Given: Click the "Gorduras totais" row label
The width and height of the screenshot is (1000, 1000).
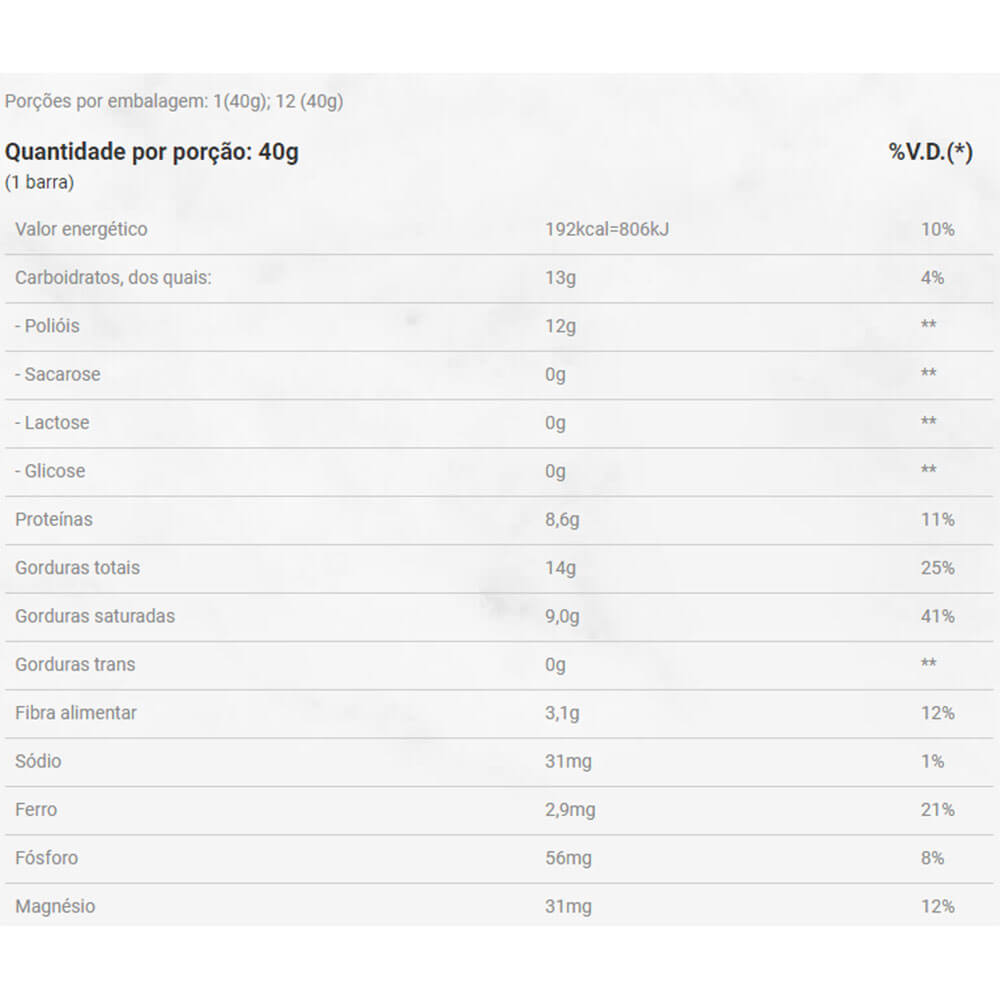Looking at the screenshot, I should coord(77,567).
